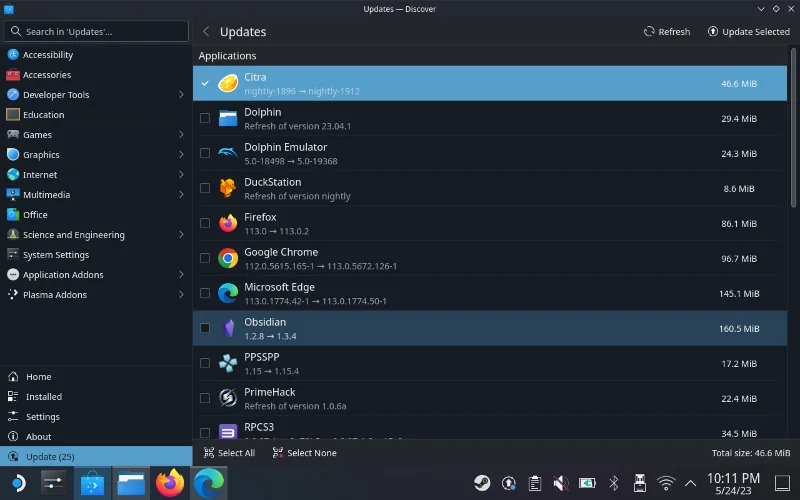
Task: Check the Obsidian update checkbox
Action: 205,328
